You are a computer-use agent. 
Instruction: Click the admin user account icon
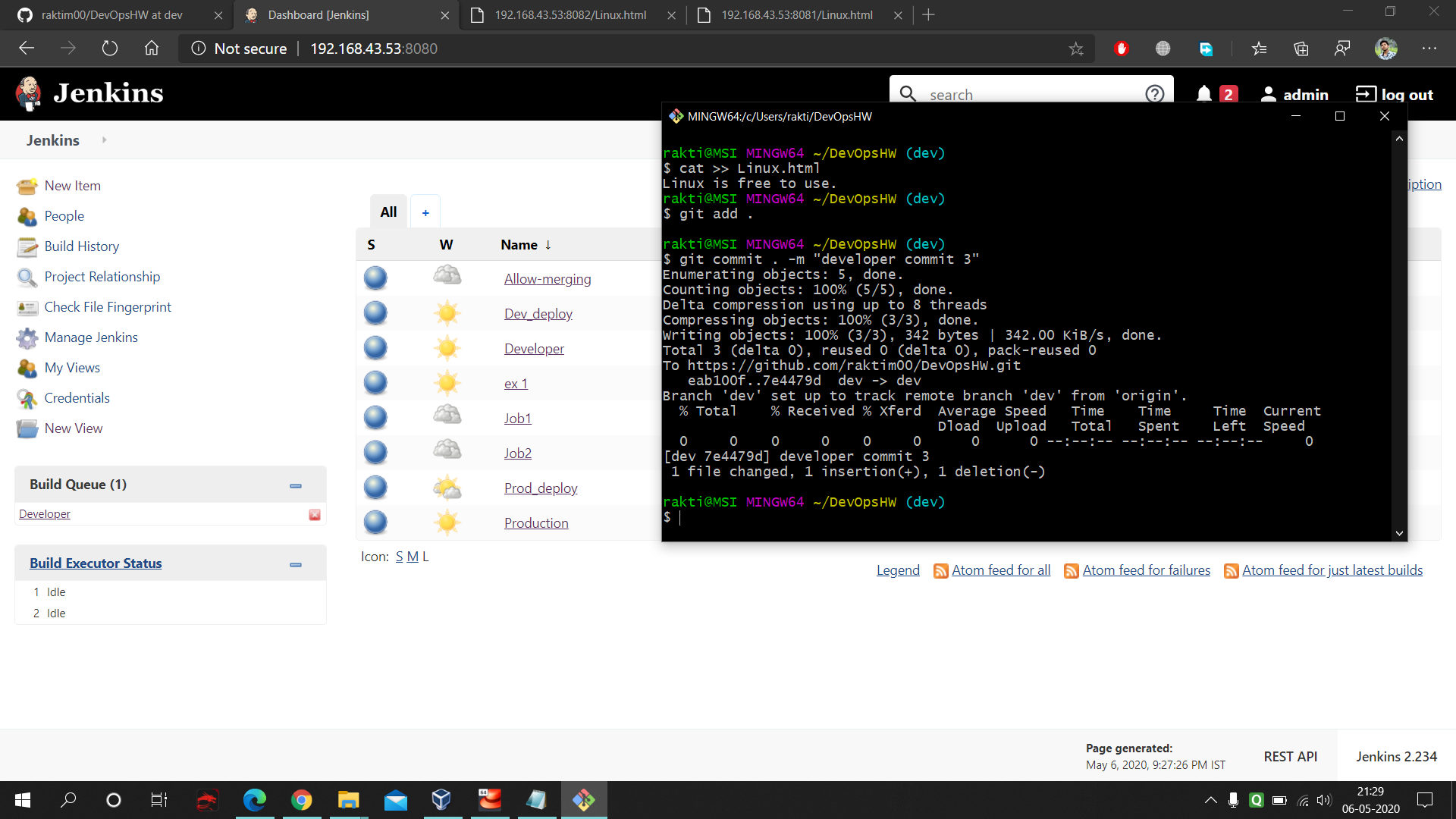point(1270,94)
